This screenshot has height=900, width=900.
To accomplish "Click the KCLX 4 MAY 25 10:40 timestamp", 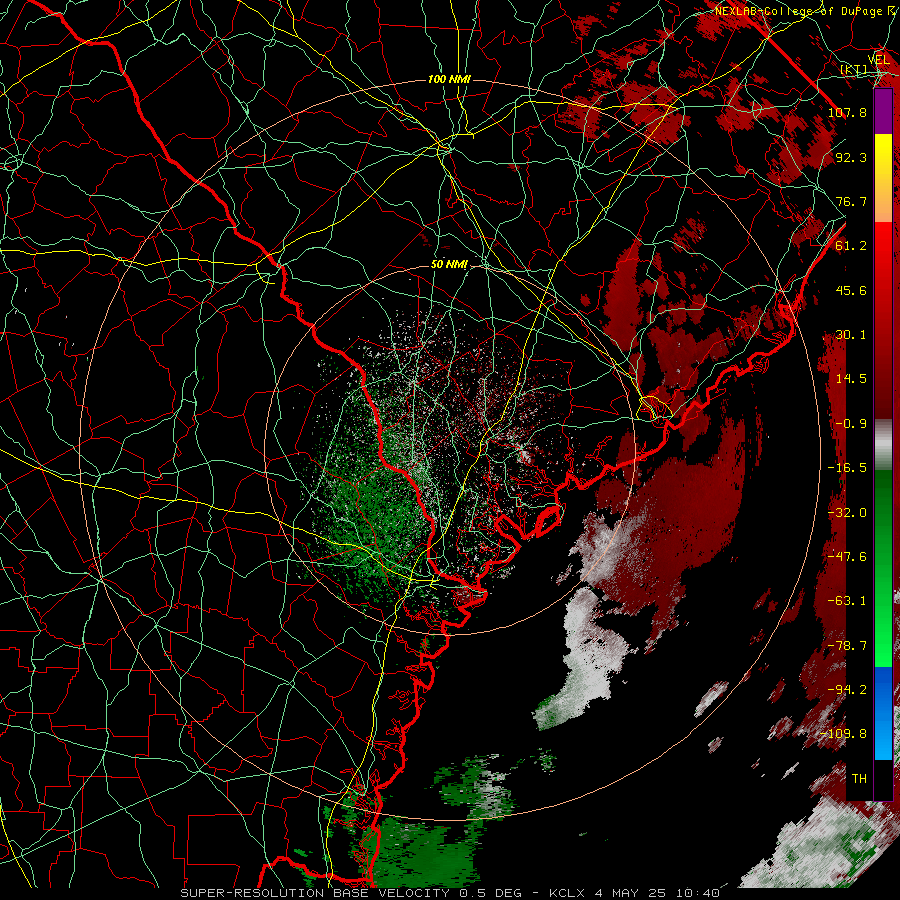I will (x=635, y=893).
